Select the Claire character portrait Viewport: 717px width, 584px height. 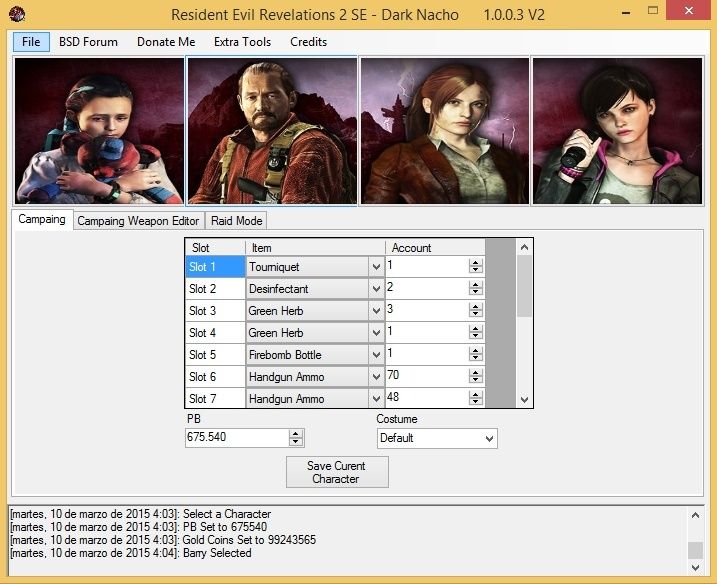tap(444, 130)
